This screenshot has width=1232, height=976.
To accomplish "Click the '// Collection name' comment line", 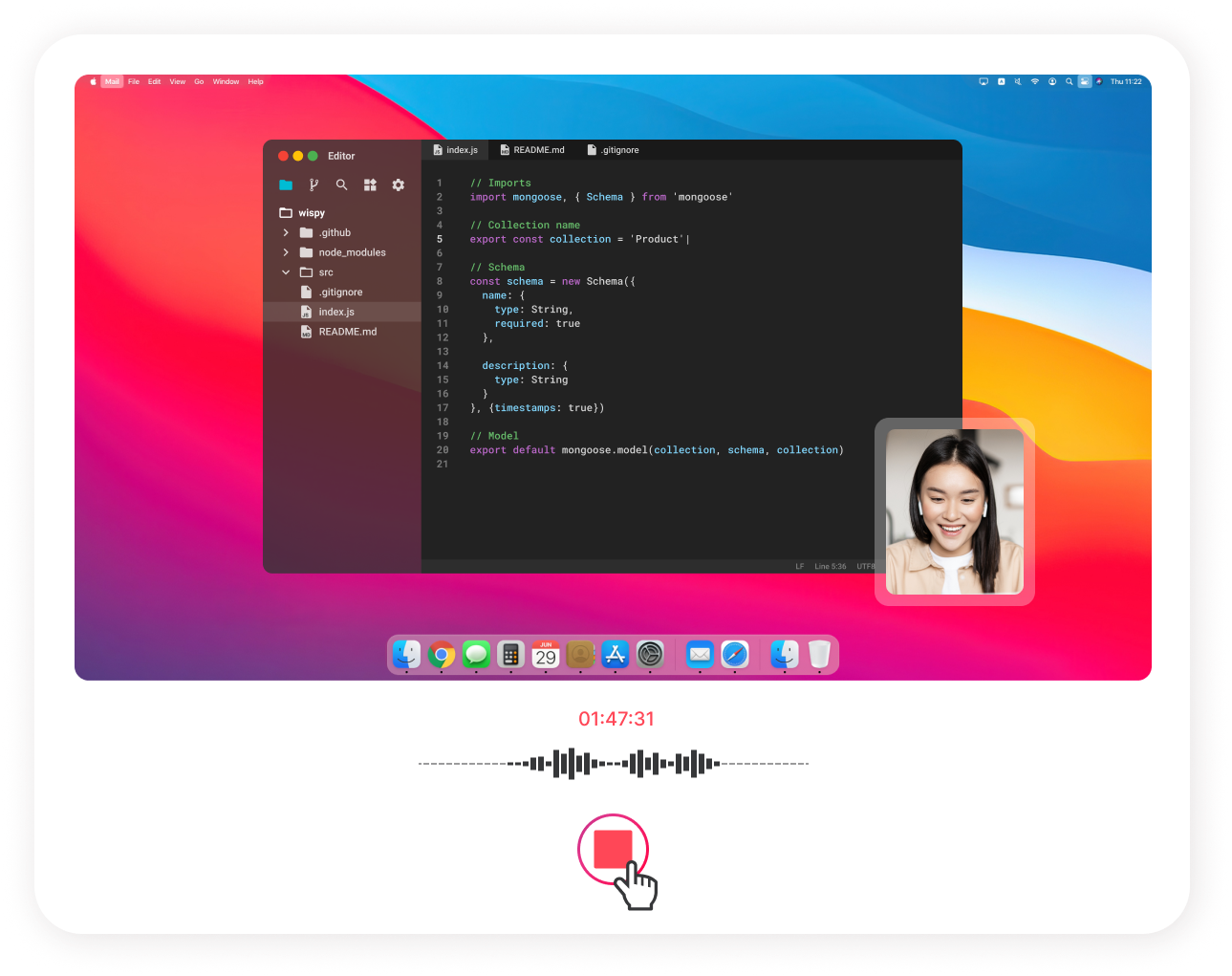I will coord(525,226).
